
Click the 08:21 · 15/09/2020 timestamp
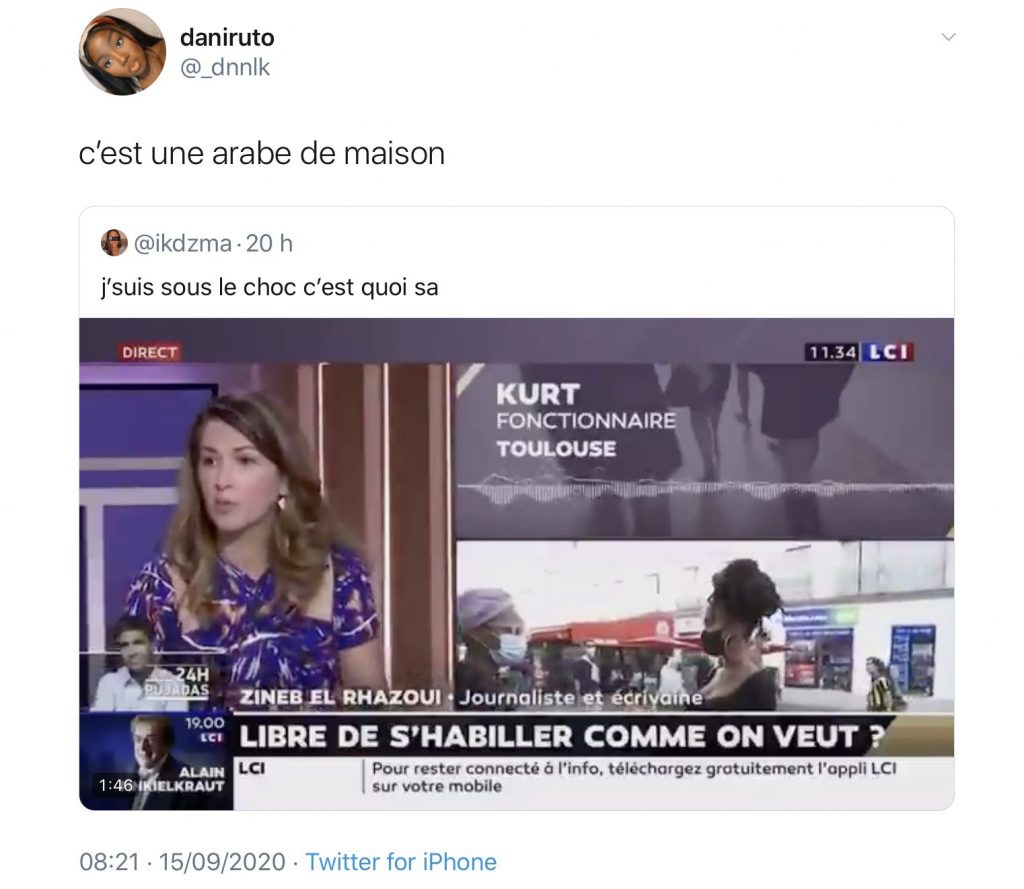coord(182,862)
